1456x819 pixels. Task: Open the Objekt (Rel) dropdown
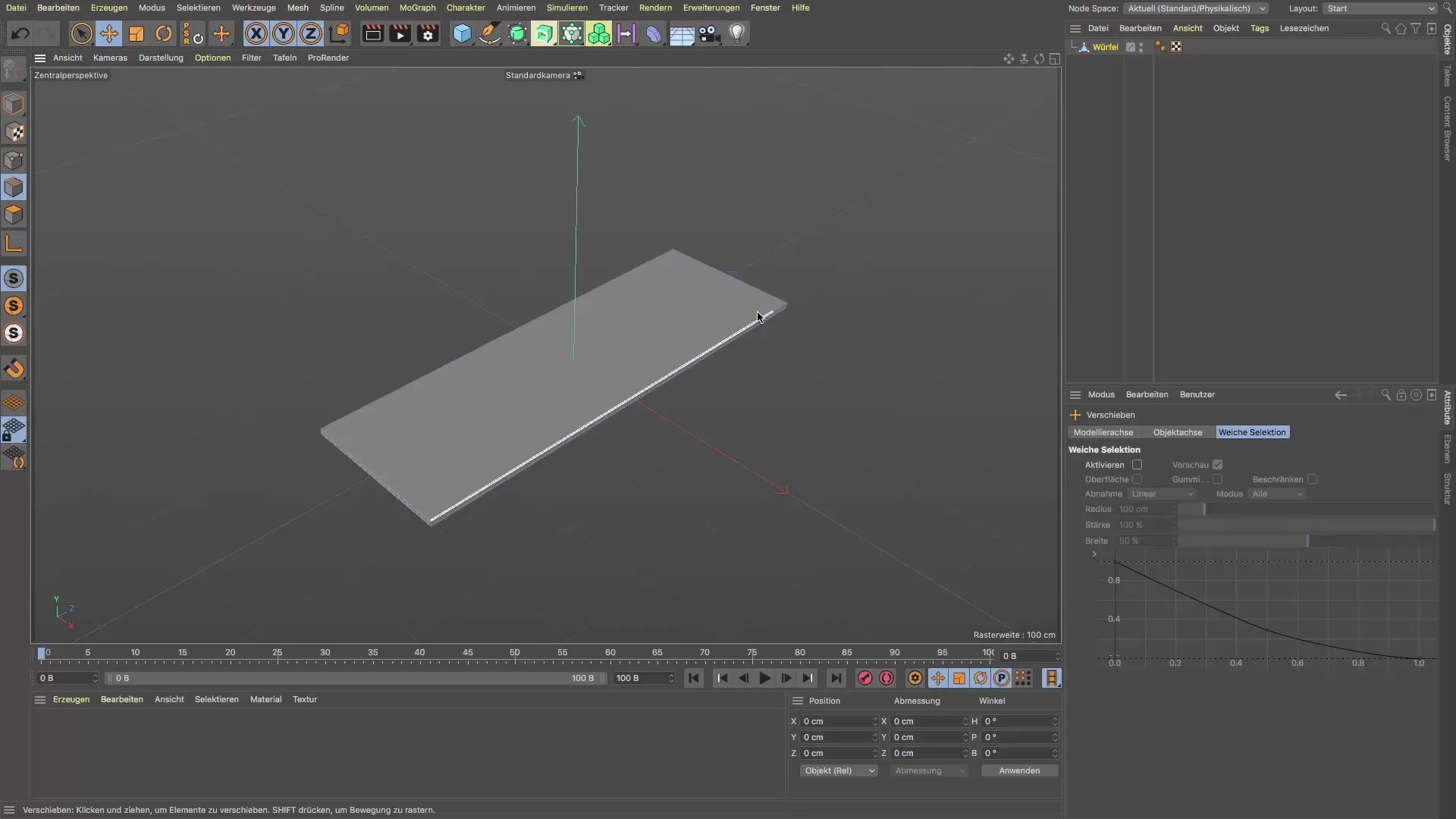pyautogui.click(x=839, y=770)
